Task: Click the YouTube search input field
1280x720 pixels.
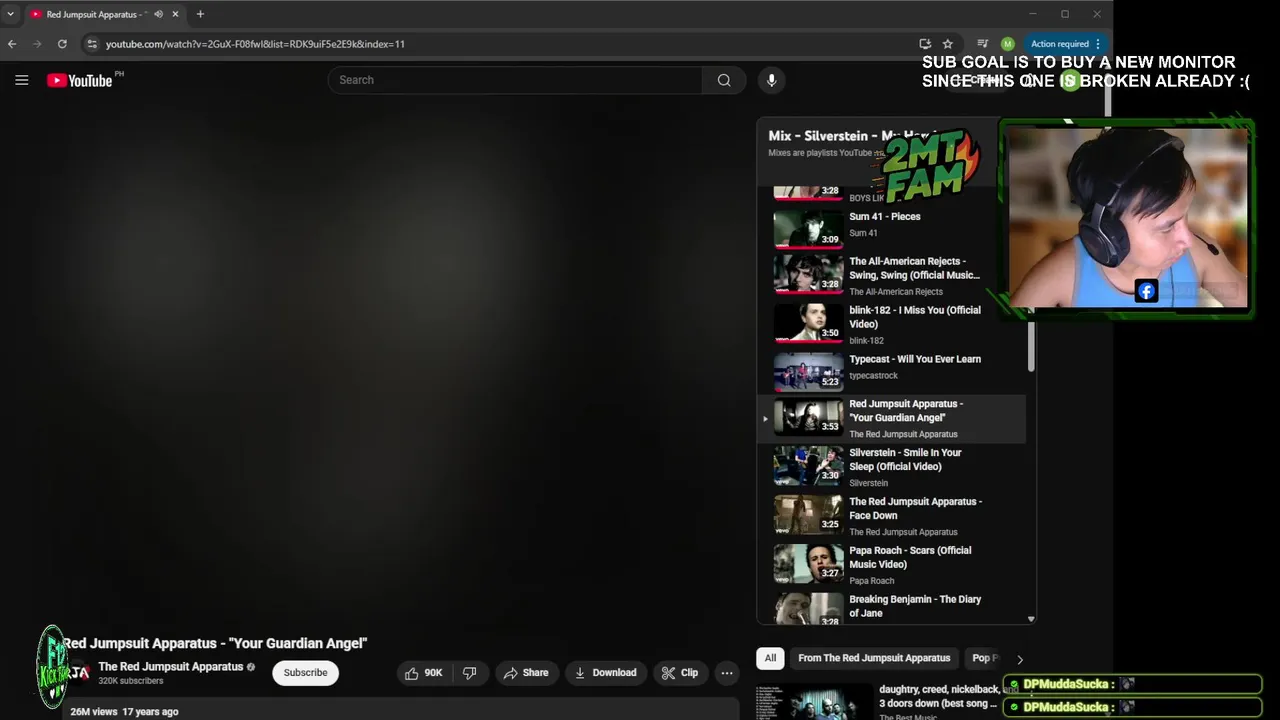Action: pyautogui.click(x=515, y=80)
